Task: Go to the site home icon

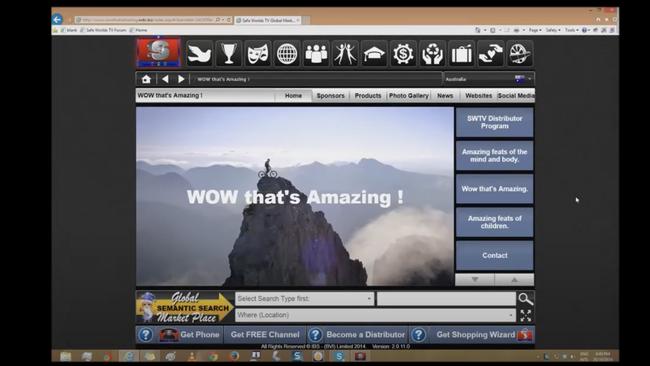Action: 146,79
